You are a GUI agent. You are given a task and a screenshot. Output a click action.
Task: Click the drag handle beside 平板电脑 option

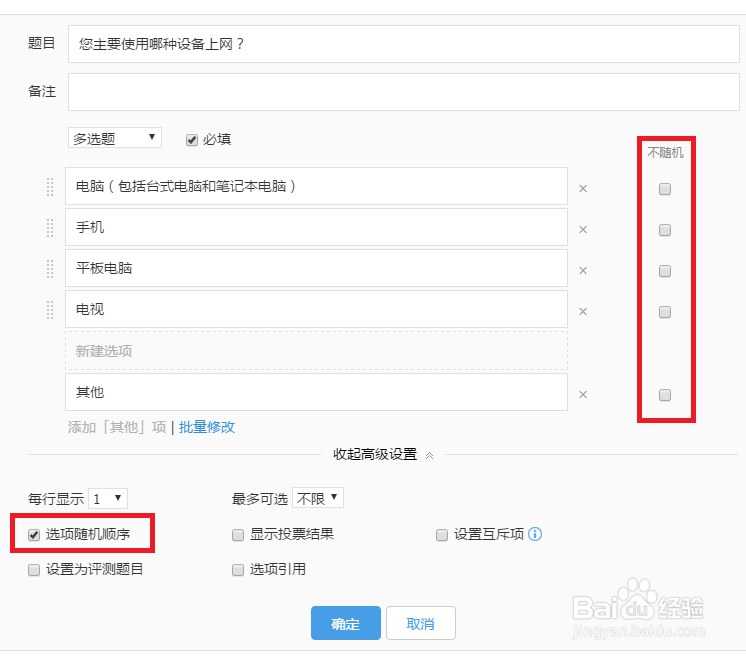tap(50, 269)
